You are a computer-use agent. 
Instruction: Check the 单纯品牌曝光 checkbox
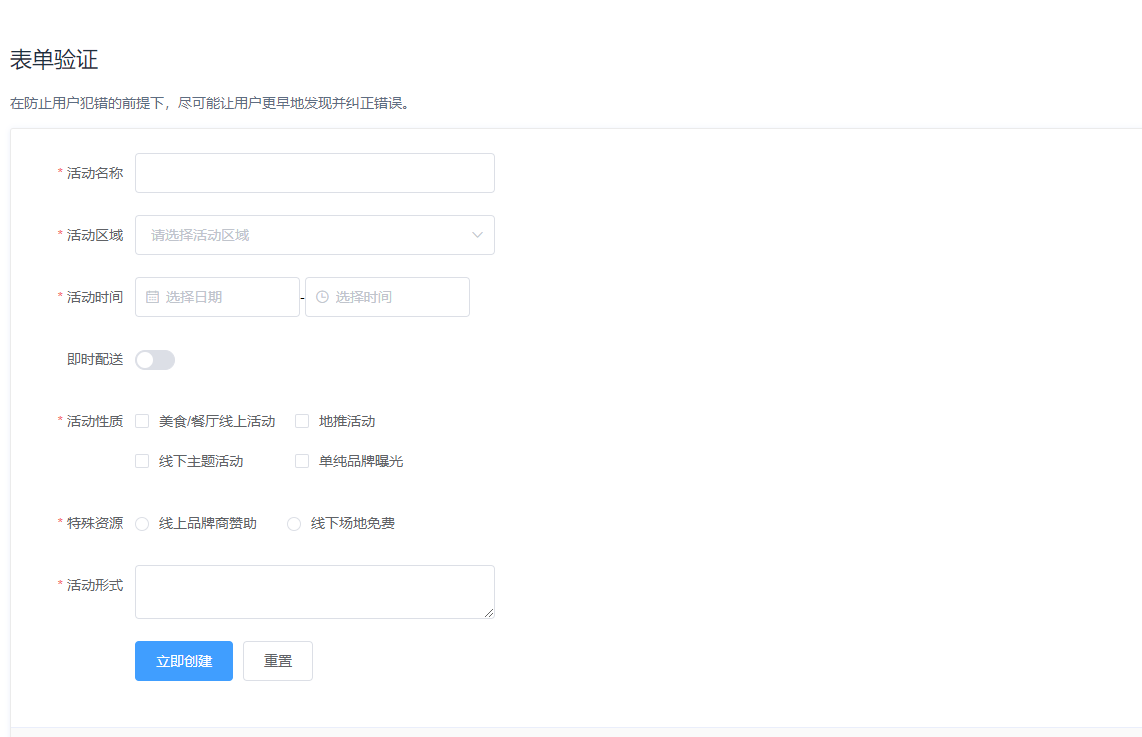tap(302, 460)
